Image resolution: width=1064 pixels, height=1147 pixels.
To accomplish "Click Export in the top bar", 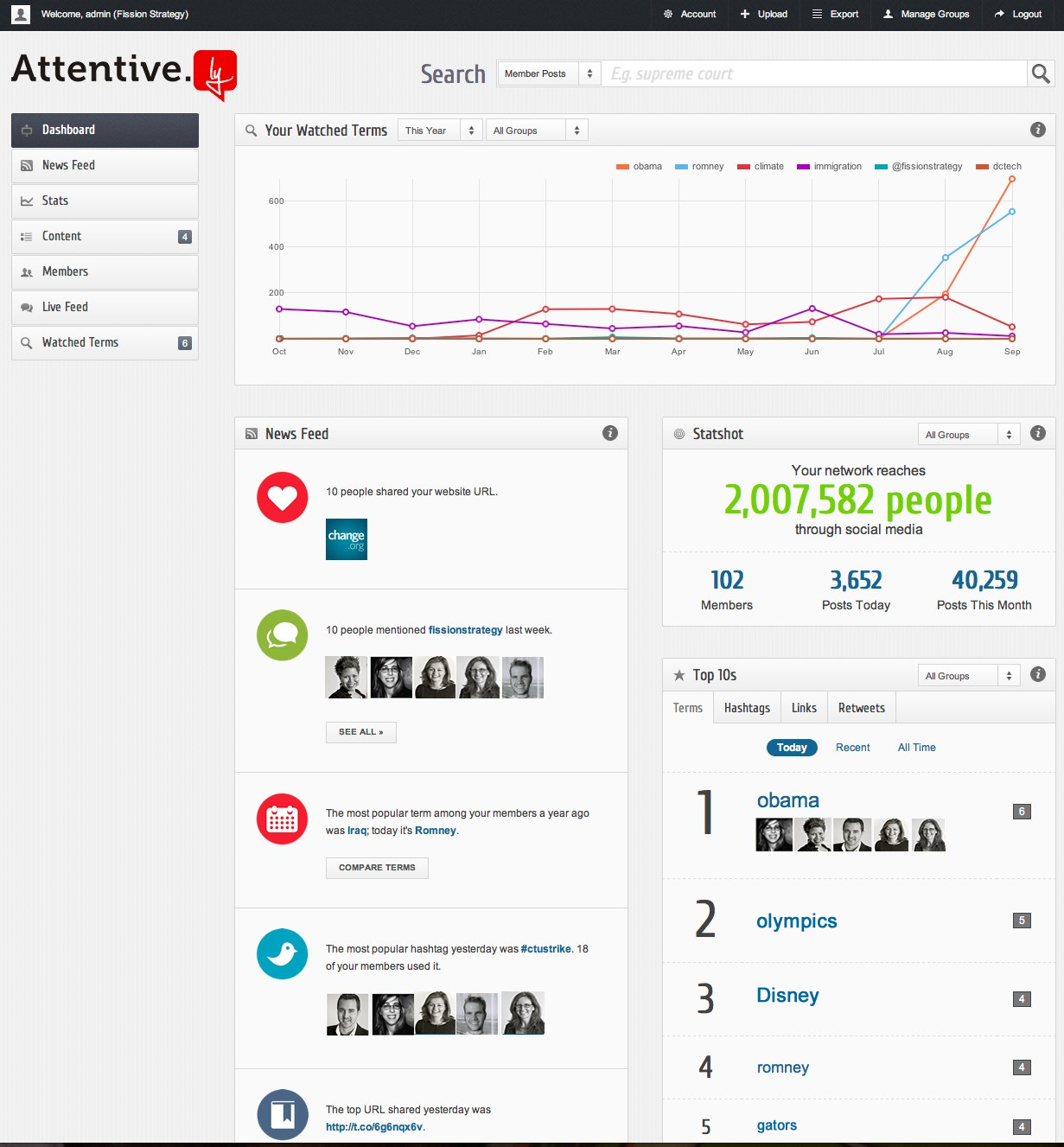I will click(835, 14).
